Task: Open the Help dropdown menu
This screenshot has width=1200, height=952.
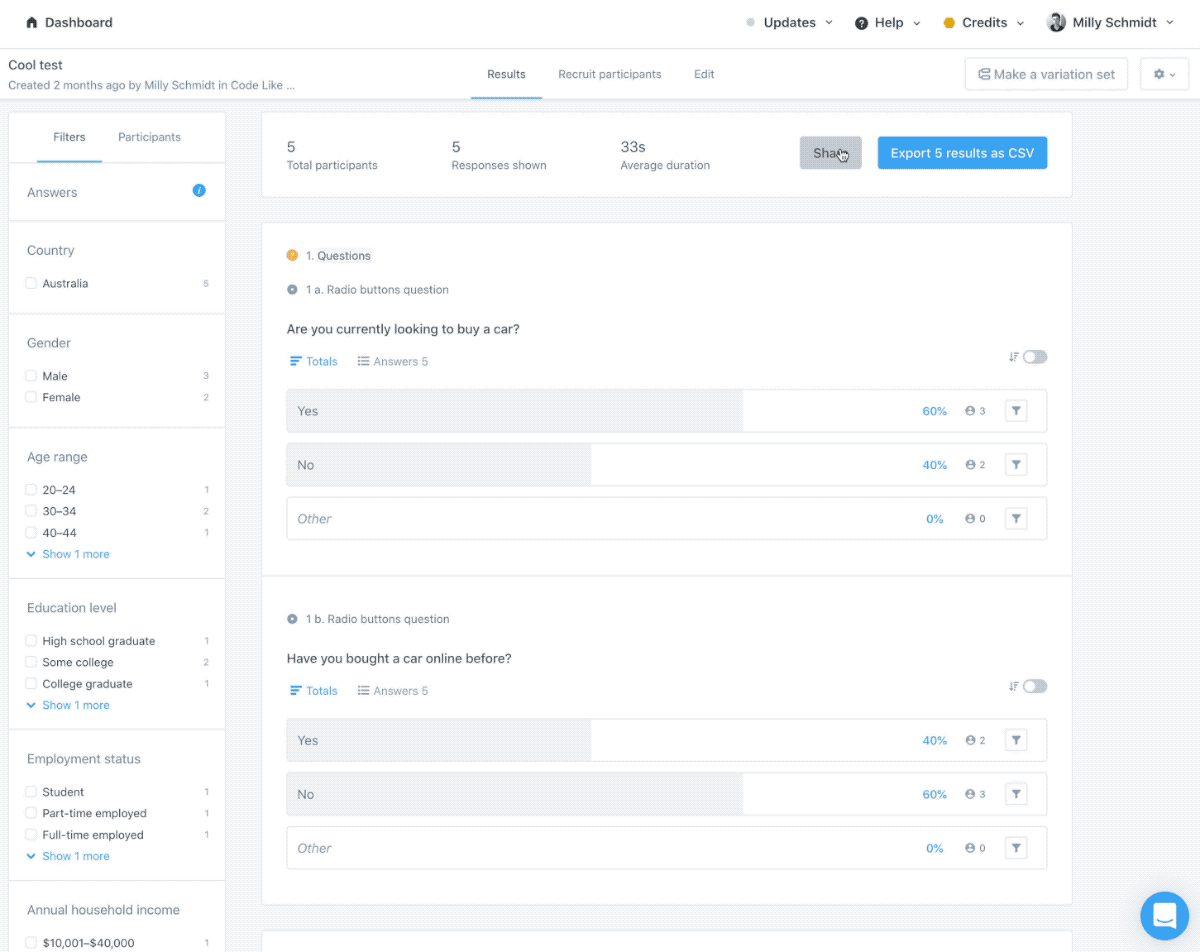Action: tap(888, 22)
